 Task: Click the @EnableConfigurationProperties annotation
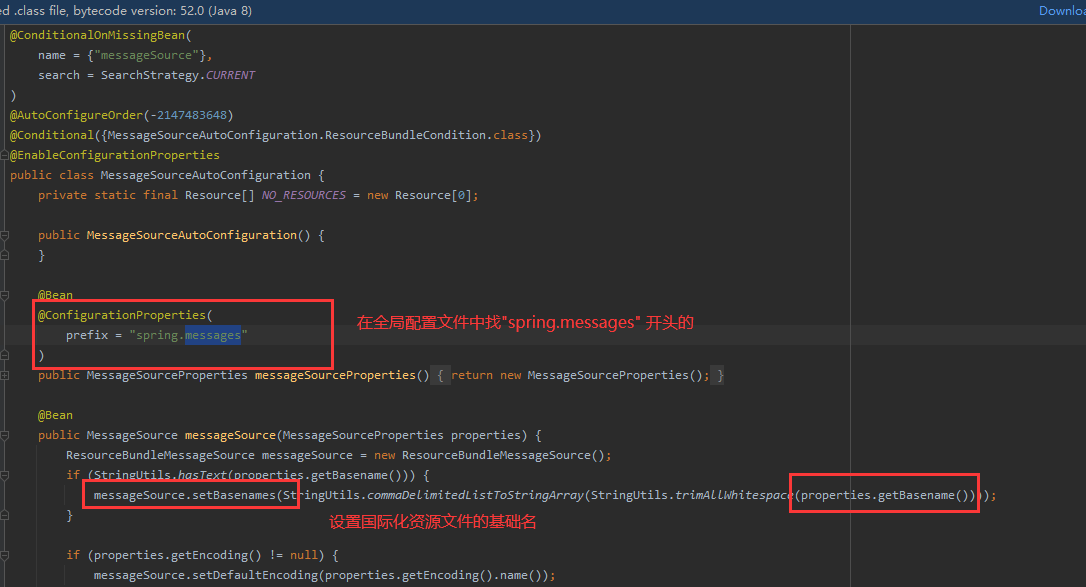pos(114,155)
